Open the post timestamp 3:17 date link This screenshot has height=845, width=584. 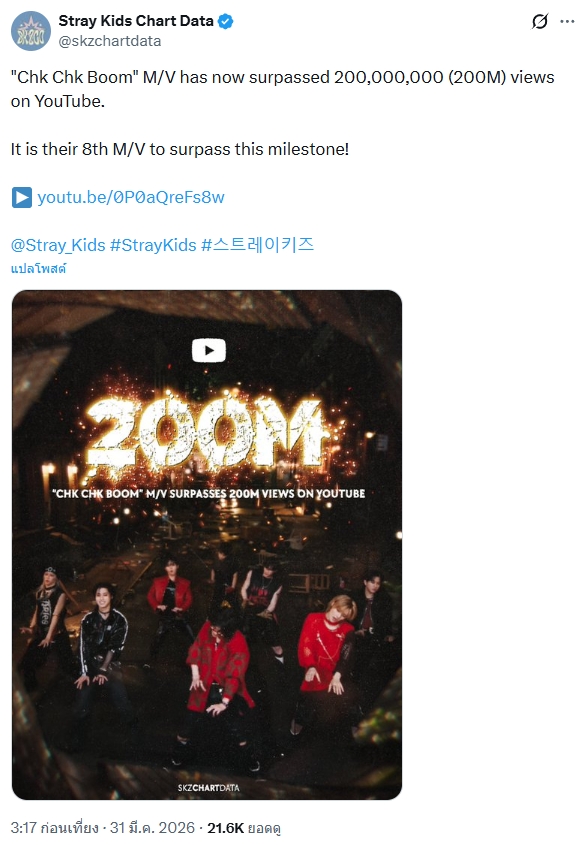click(102, 827)
